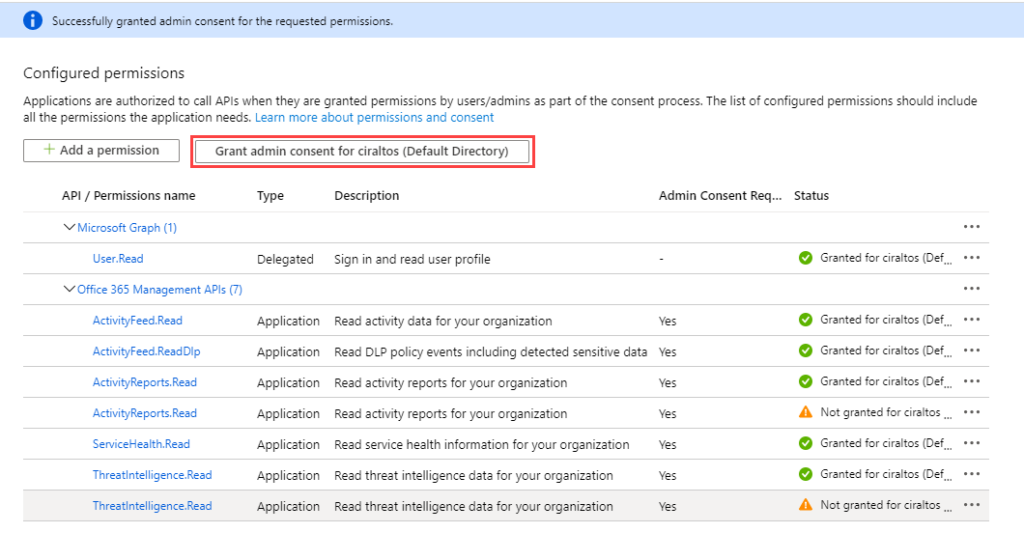Open ActivityReports.Read link in the not-granted row

(144, 413)
